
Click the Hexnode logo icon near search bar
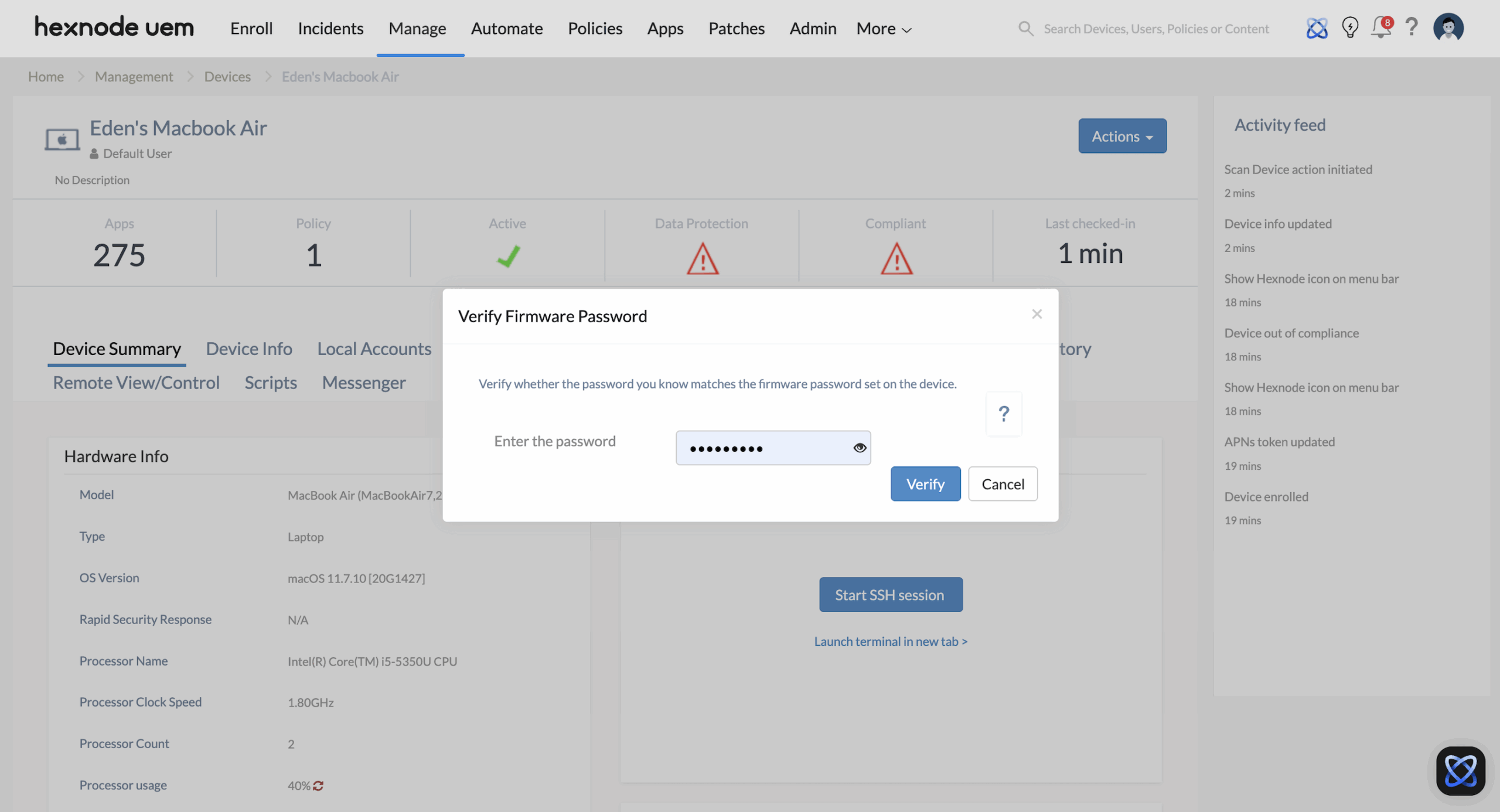click(x=1317, y=28)
